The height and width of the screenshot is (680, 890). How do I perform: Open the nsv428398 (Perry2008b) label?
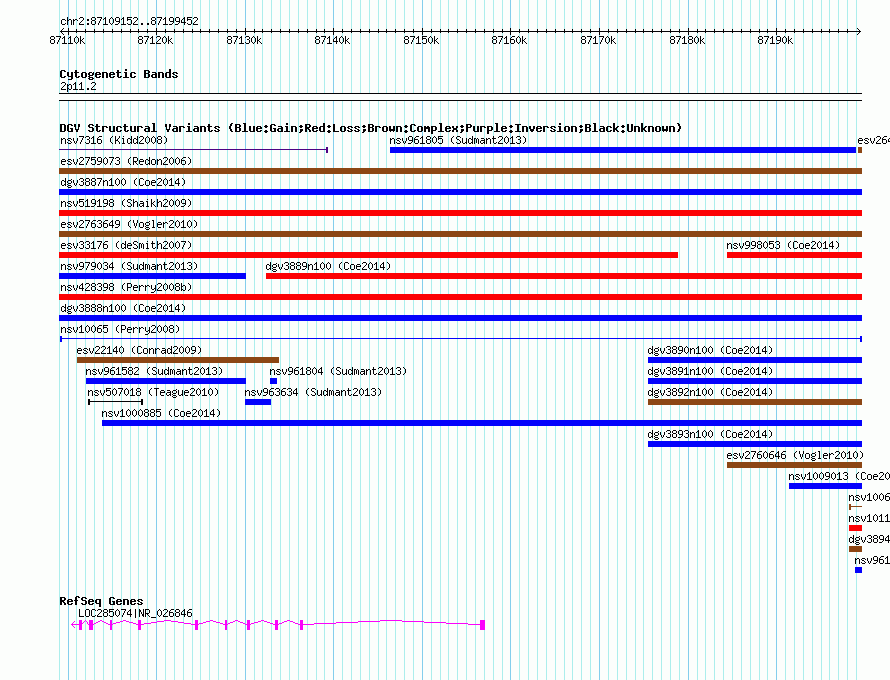point(126,287)
